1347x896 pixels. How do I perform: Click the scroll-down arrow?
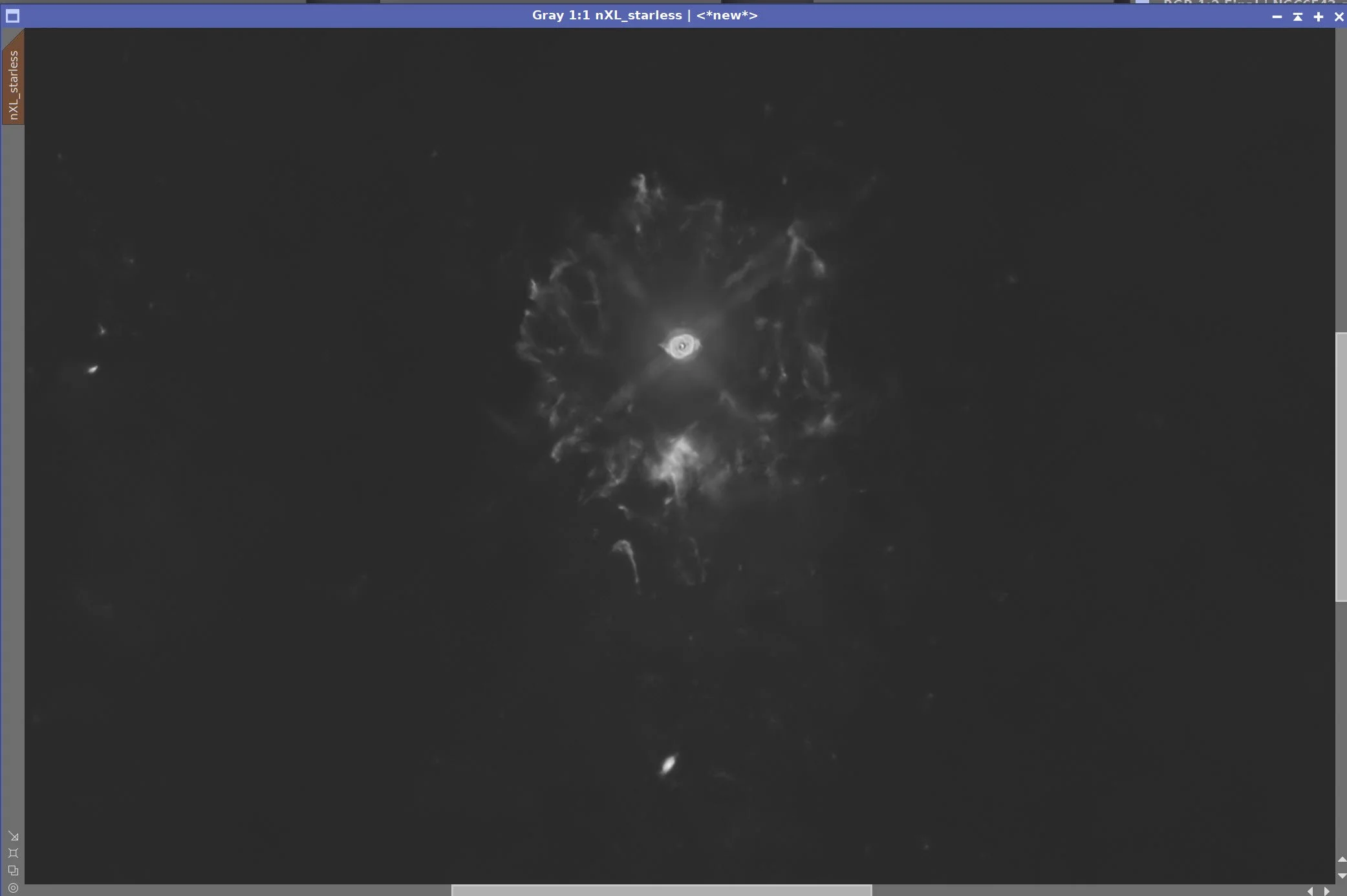1341,875
